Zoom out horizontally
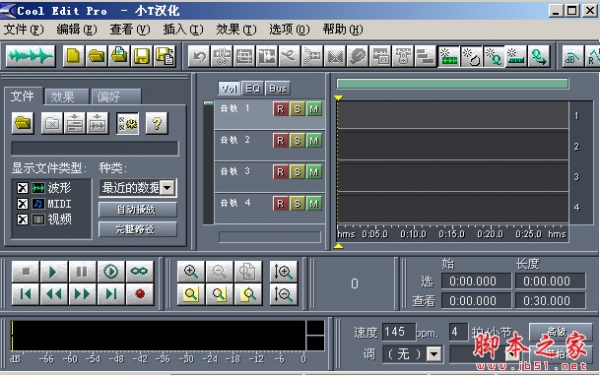This screenshot has width=600, height=377. pyautogui.click(x=219, y=271)
